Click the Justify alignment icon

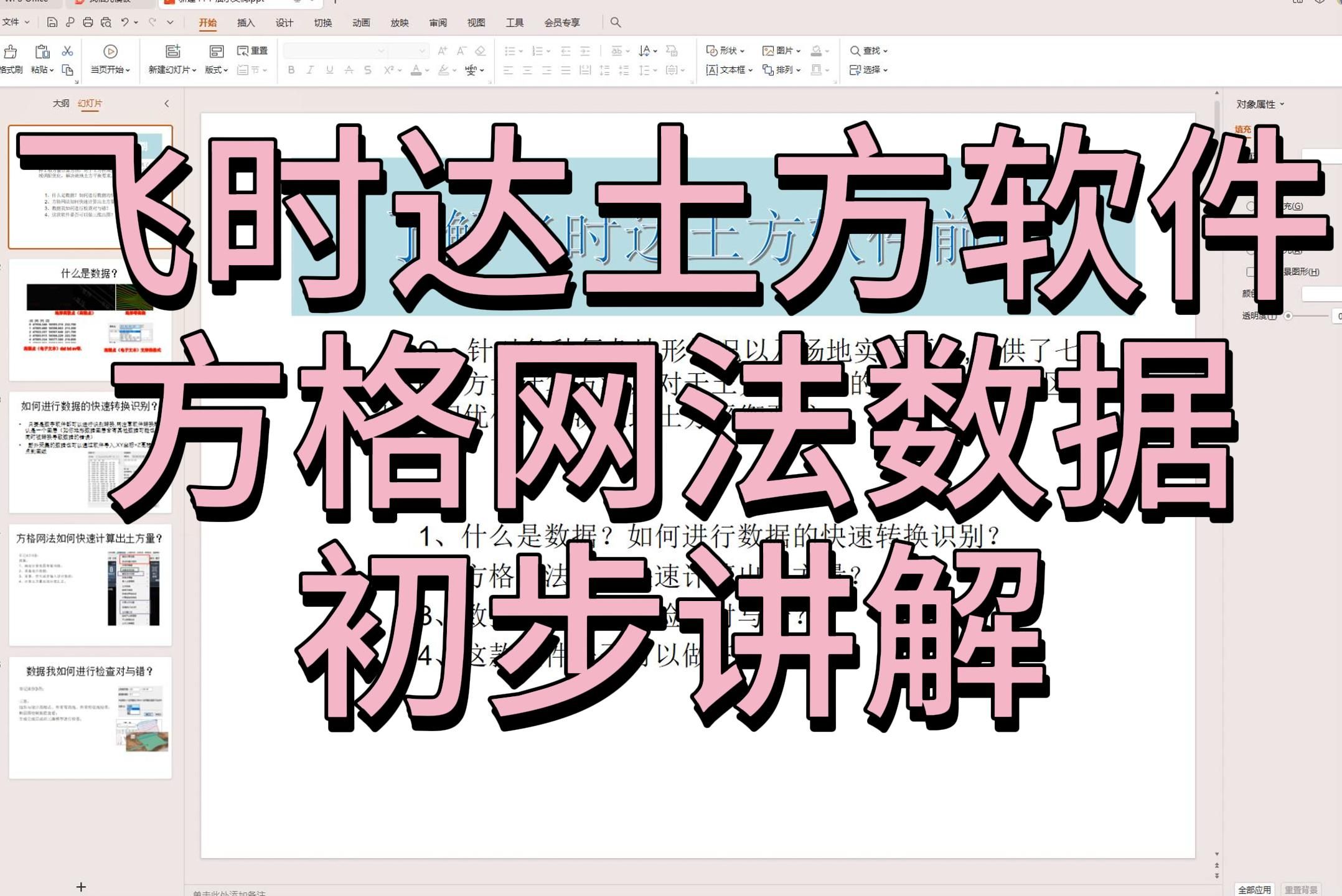click(x=566, y=70)
